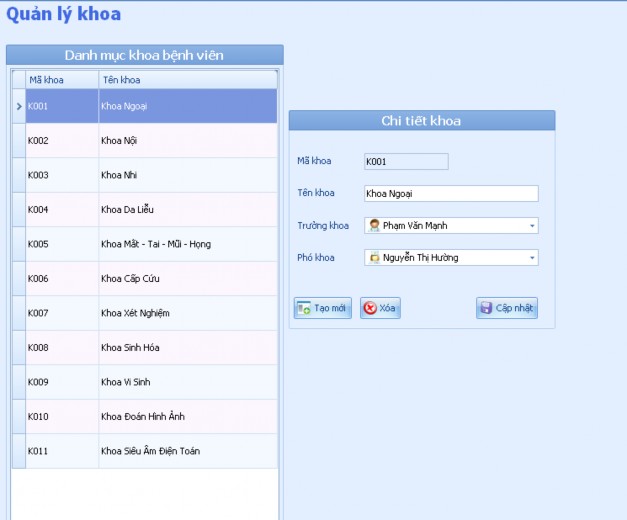
Task: Sort by the Tên khoa column header
Action: [x=186, y=80]
